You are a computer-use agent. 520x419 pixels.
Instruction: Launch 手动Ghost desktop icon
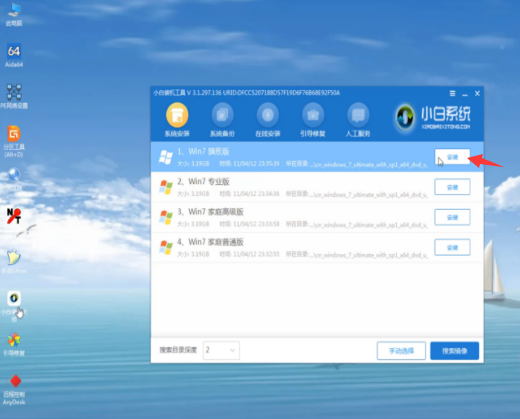click(x=14, y=261)
